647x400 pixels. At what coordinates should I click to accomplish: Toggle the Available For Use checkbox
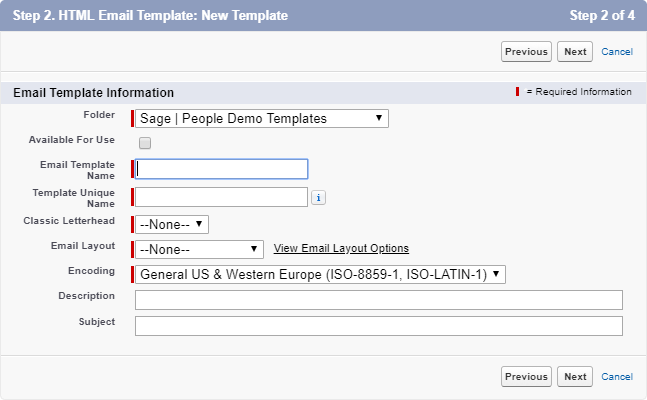click(x=145, y=143)
